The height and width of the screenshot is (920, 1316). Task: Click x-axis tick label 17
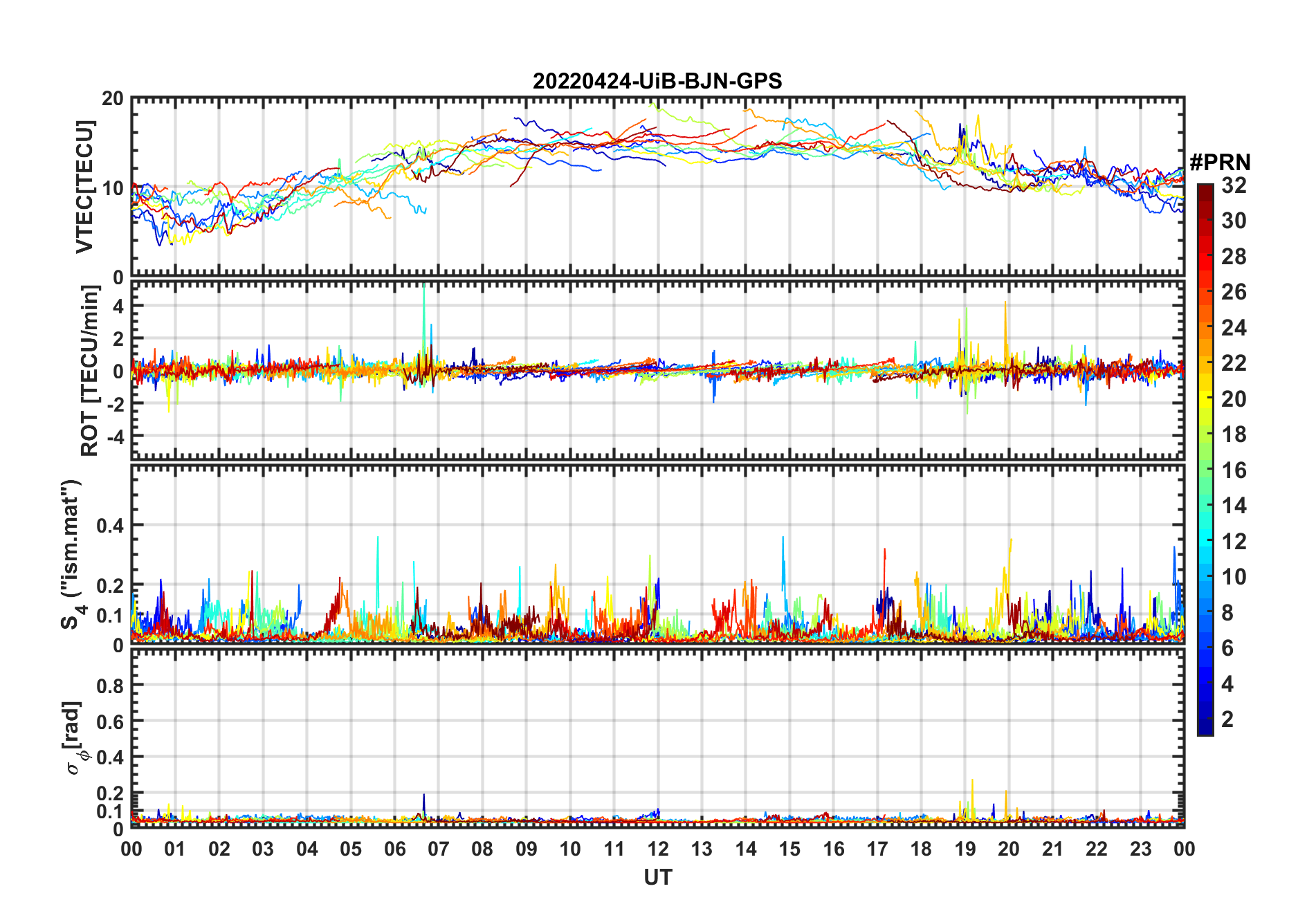[x=877, y=849]
